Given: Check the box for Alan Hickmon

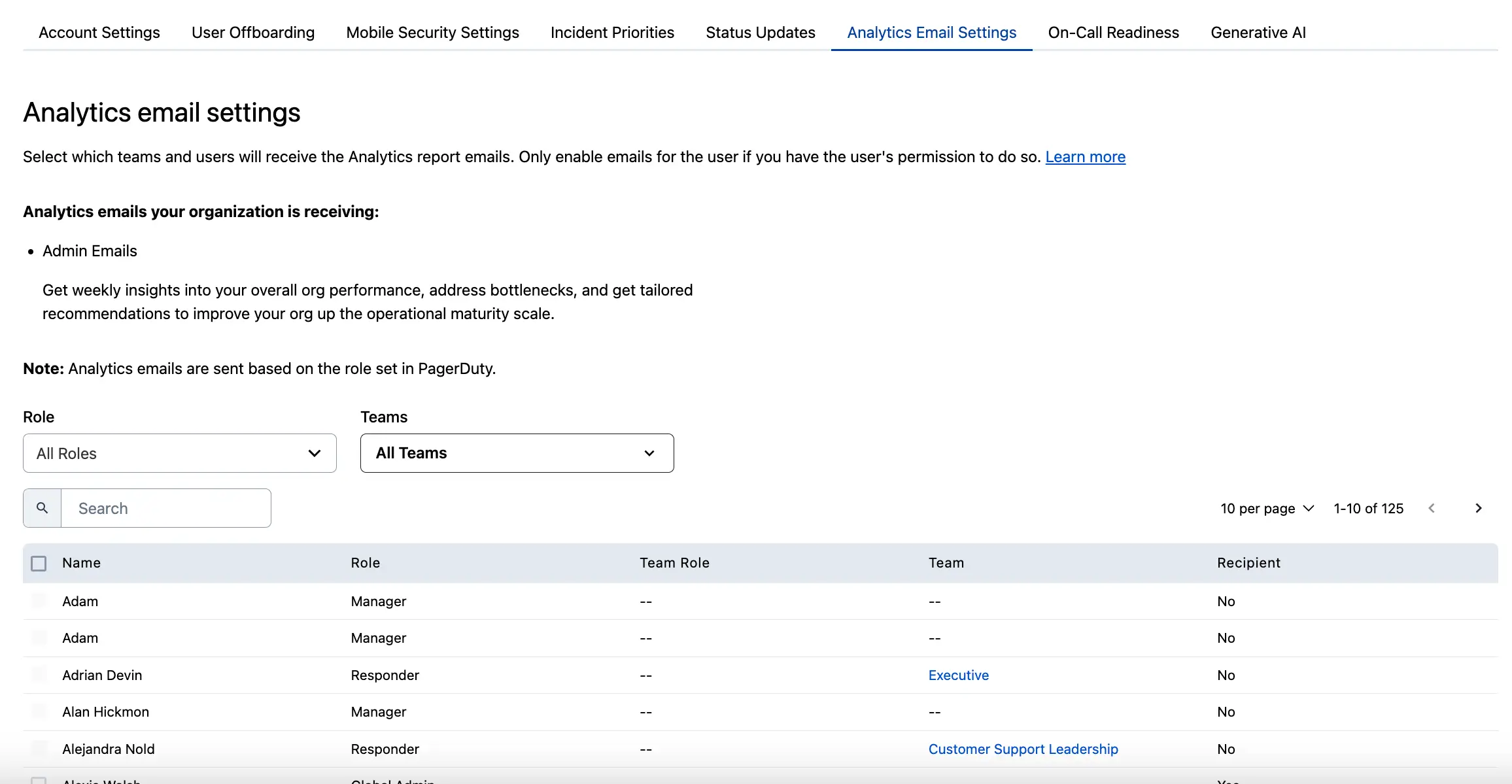Looking at the screenshot, I should (39, 711).
